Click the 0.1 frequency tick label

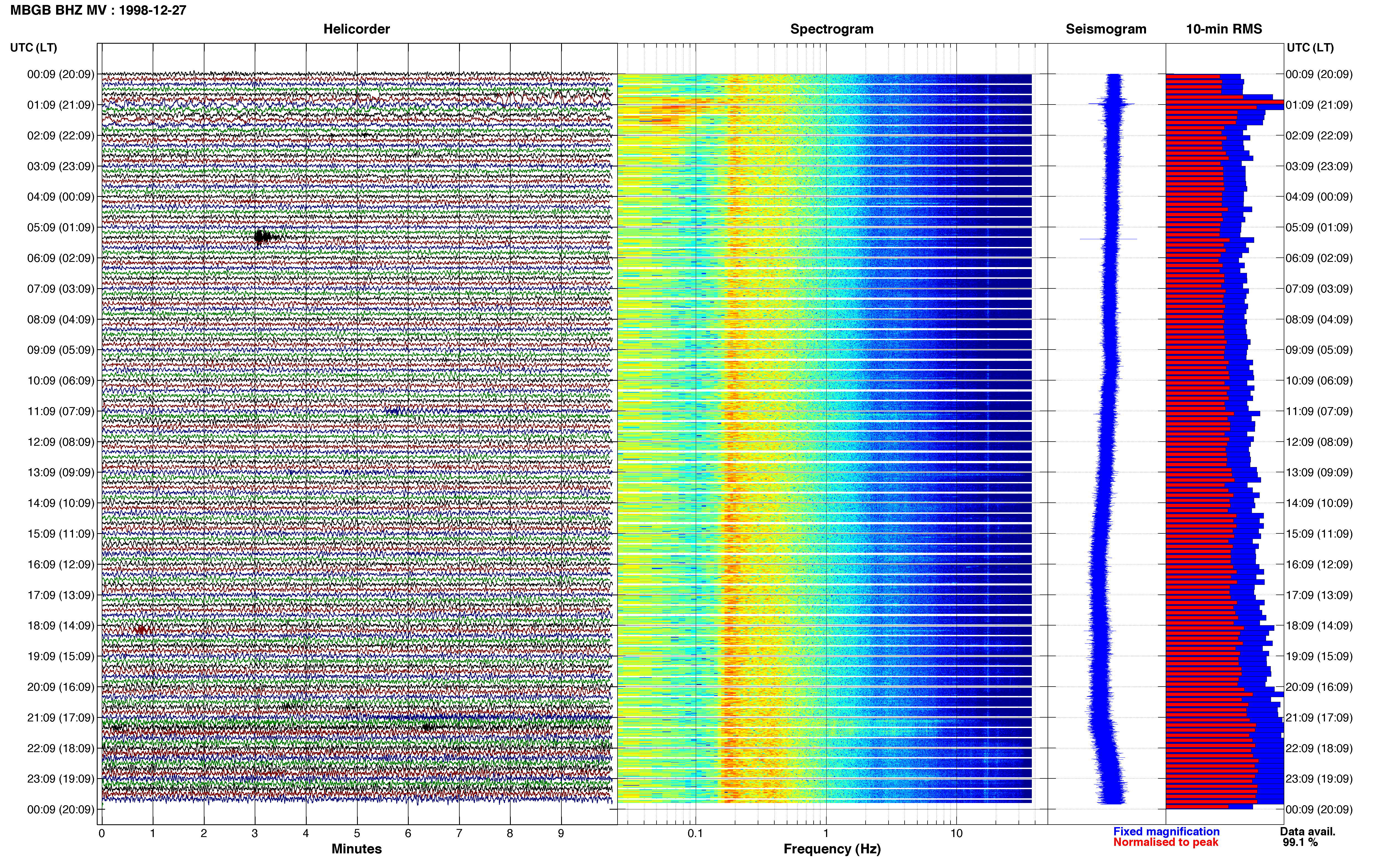point(695,833)
